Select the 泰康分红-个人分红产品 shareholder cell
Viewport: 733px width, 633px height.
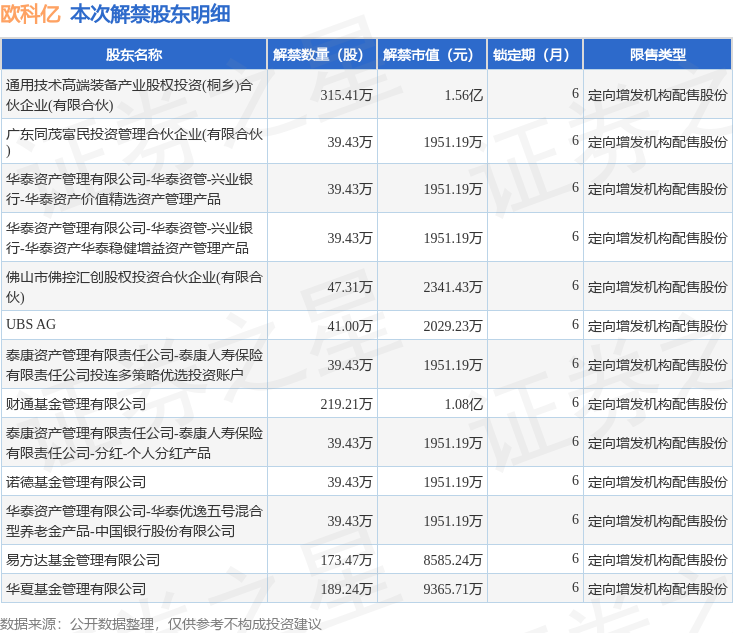(134, 442)
